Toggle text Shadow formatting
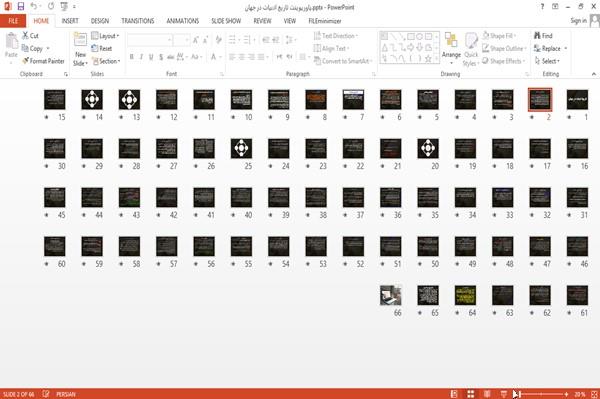600x399 pixels. click(x=161, y=57)
